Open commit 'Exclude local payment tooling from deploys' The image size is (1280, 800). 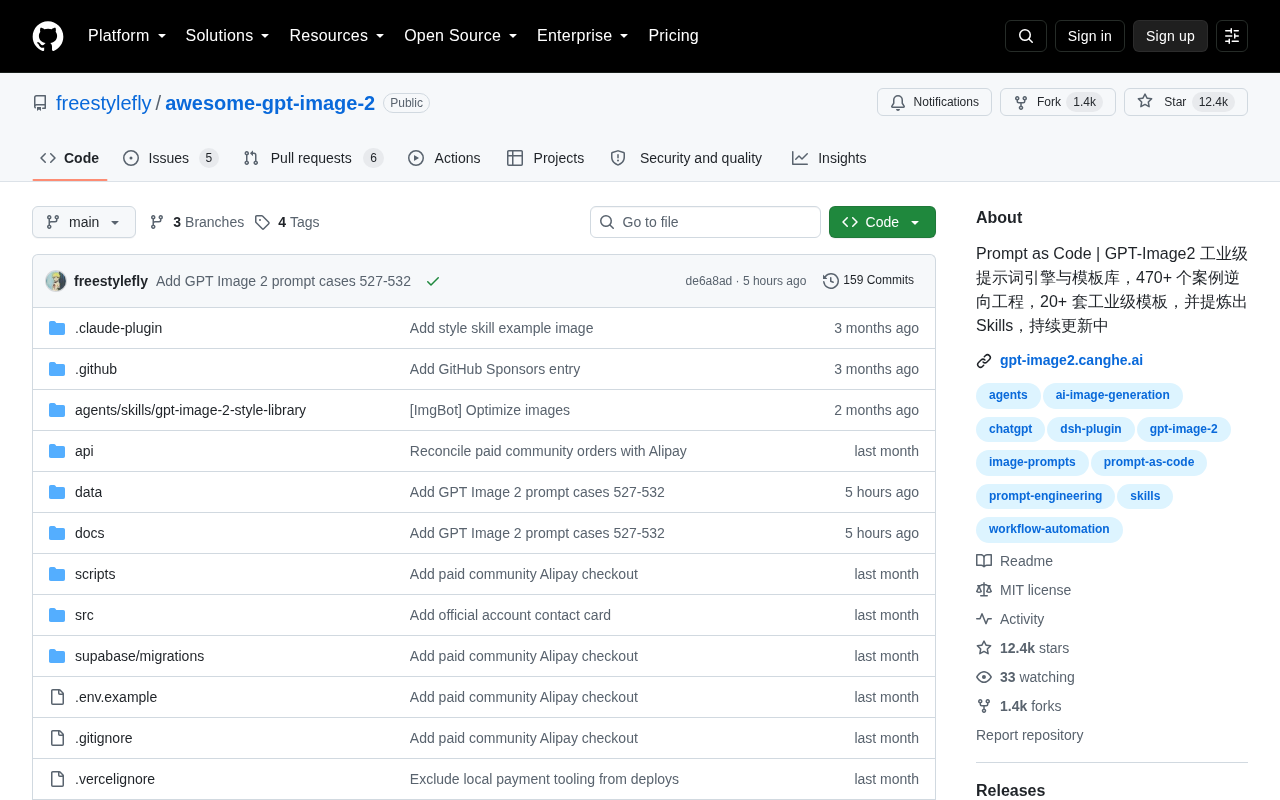[x=544, y=779]
